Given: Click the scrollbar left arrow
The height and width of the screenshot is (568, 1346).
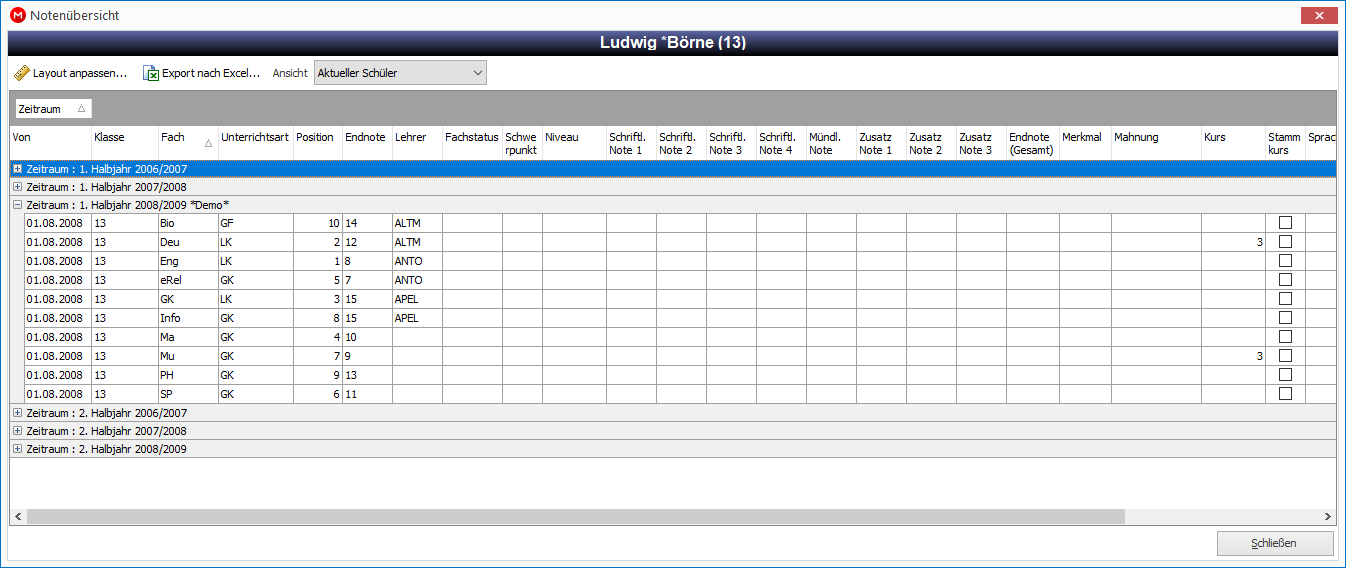Looking at the screenshot, I should click(x=18, y=517).
